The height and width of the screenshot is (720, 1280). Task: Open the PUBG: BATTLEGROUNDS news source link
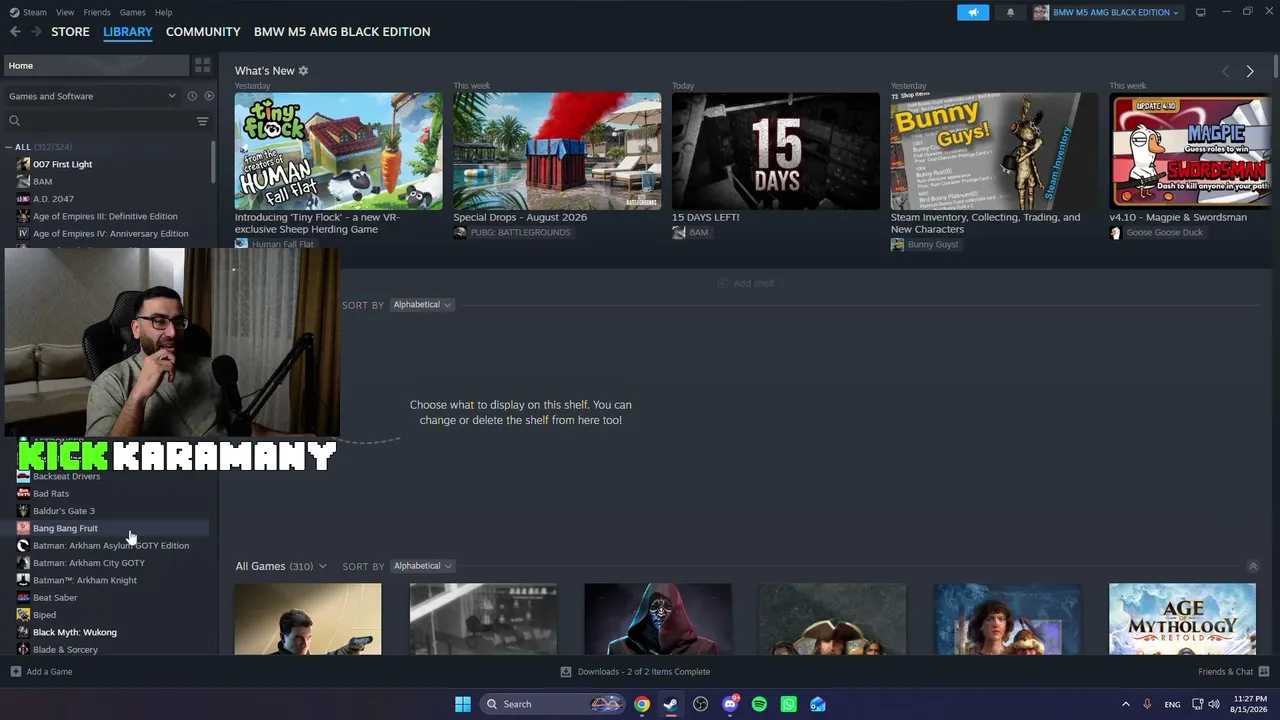(520, 233)
